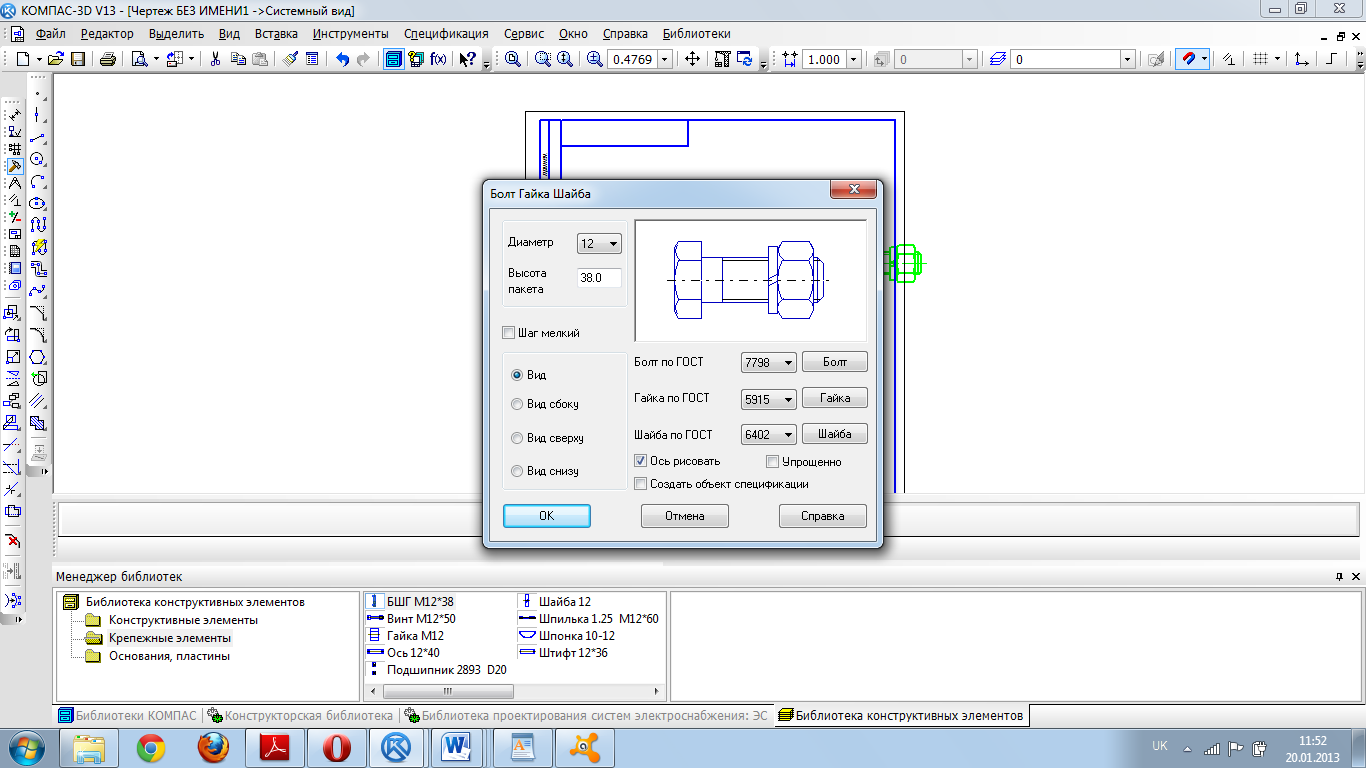Open the Инструменты menu
Screen dimensions: 1366x768
(350, 33)
